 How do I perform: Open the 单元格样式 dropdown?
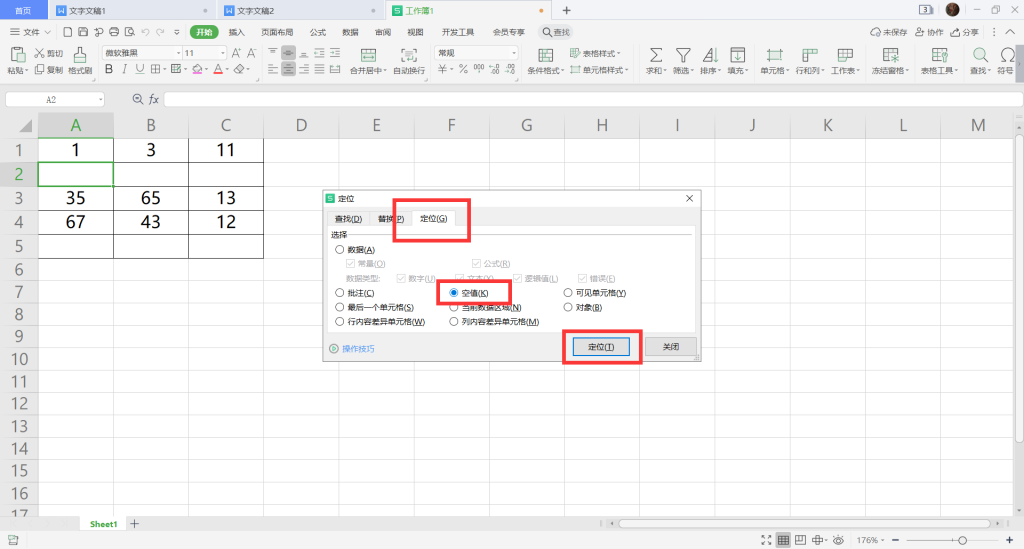599,70
